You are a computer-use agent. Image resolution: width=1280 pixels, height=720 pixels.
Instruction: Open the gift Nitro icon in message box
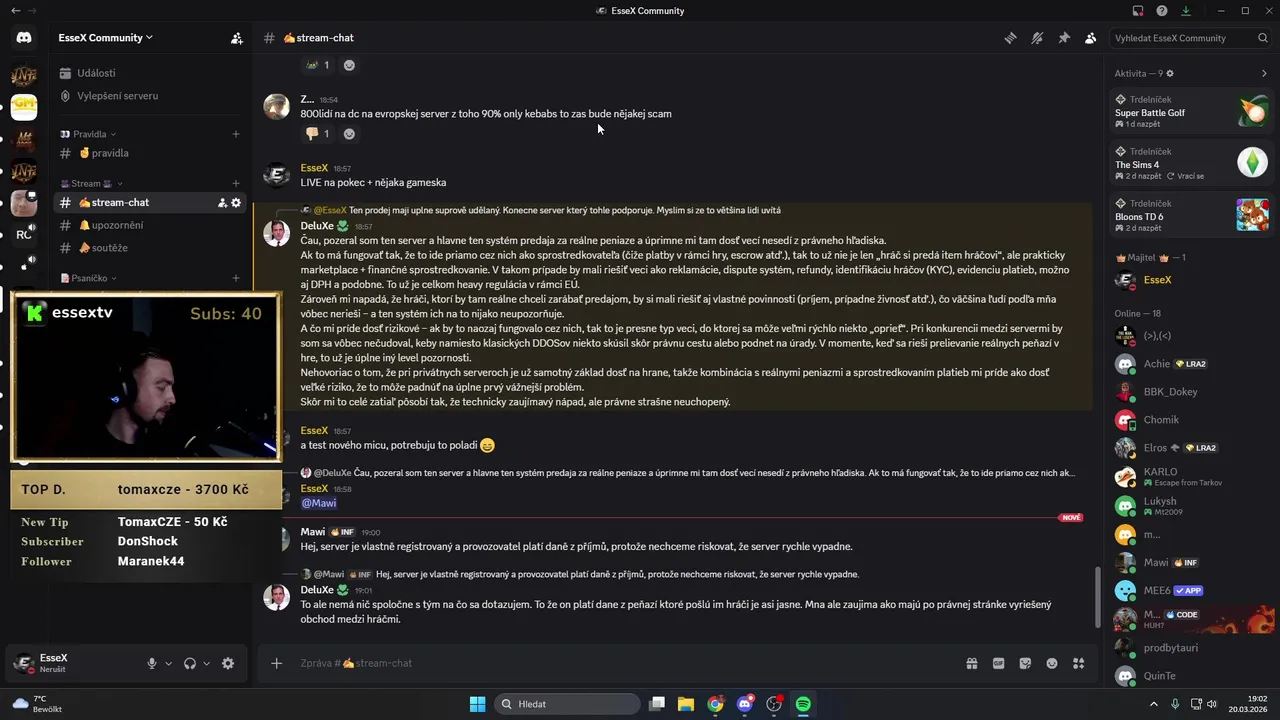coord(971,663)
